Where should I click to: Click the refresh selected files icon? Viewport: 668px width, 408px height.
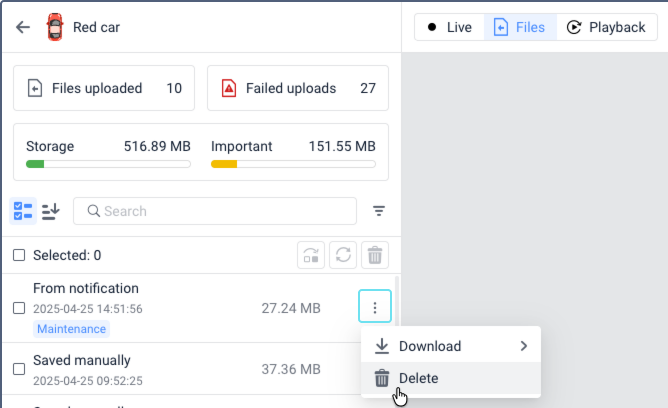(x=343, y=255)
